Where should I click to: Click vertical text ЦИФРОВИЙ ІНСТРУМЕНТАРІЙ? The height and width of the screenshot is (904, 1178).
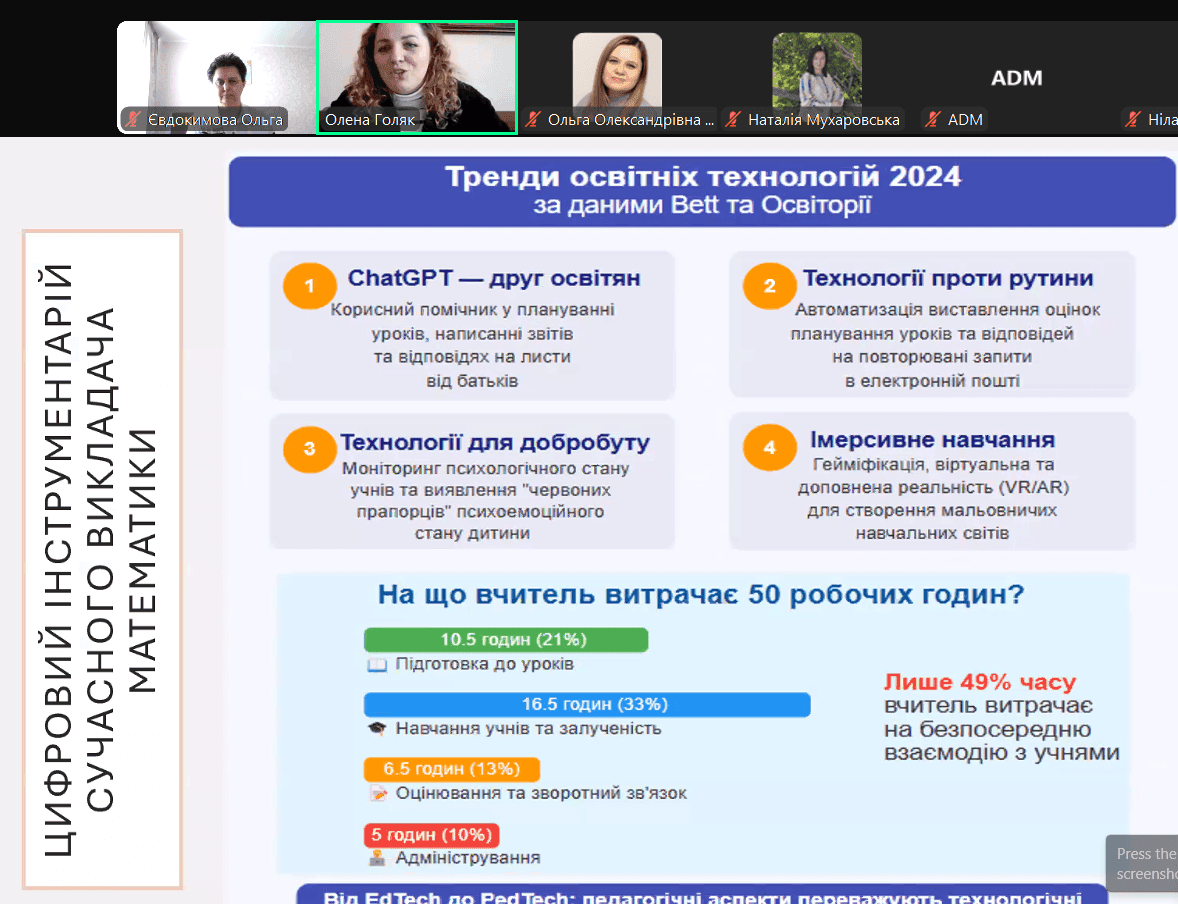pos(58,561)
